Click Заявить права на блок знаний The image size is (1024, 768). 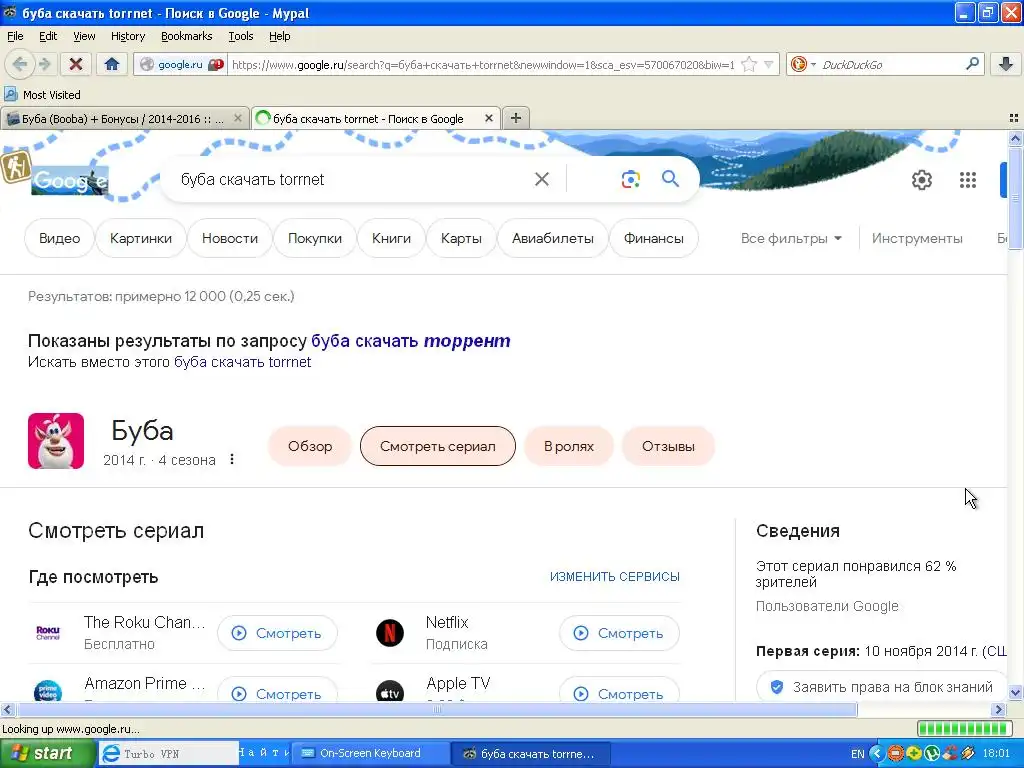[x=882, y=687]
